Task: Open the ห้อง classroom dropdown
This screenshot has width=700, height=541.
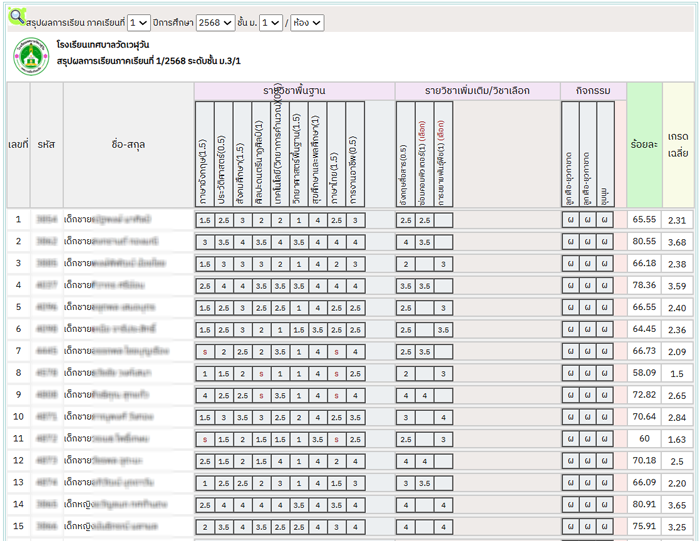Action: 306,23
